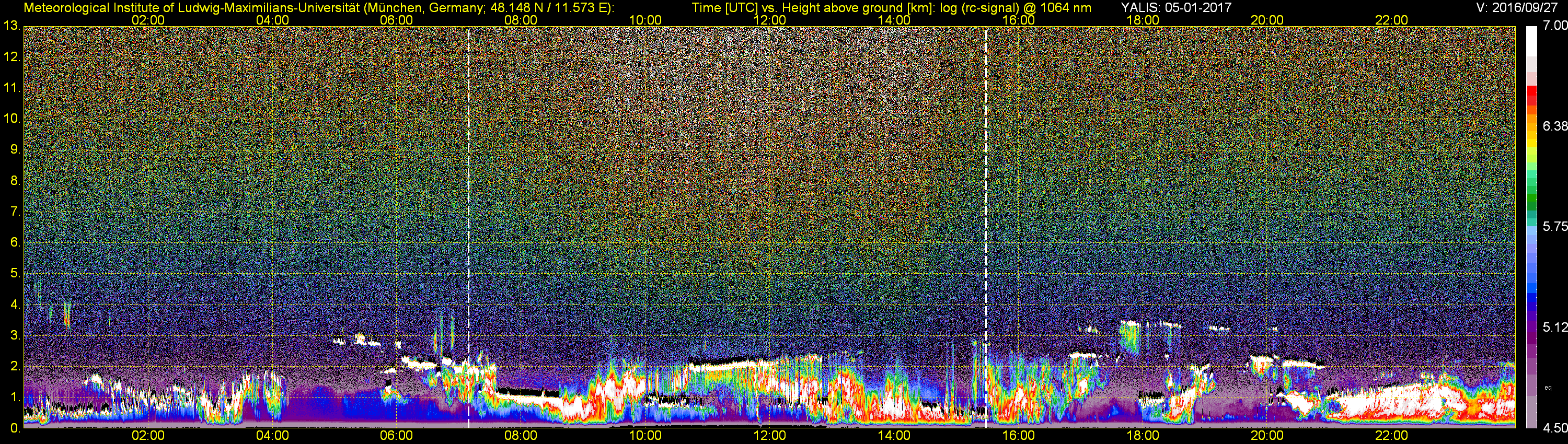Click the second white dashed vertical line
The image size is (1568, 444).
pyautogui.click(x=985, y=227)
